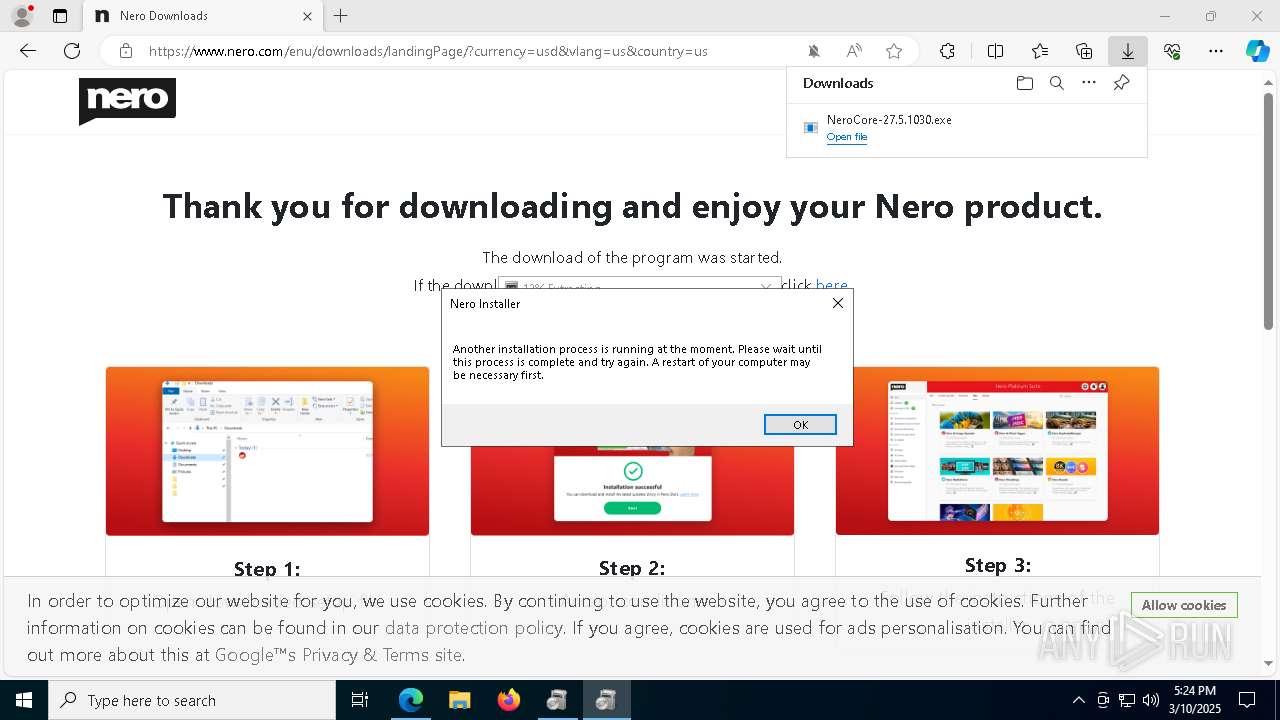Click the address bar URL
The image size is (1280, 720).
428,51
